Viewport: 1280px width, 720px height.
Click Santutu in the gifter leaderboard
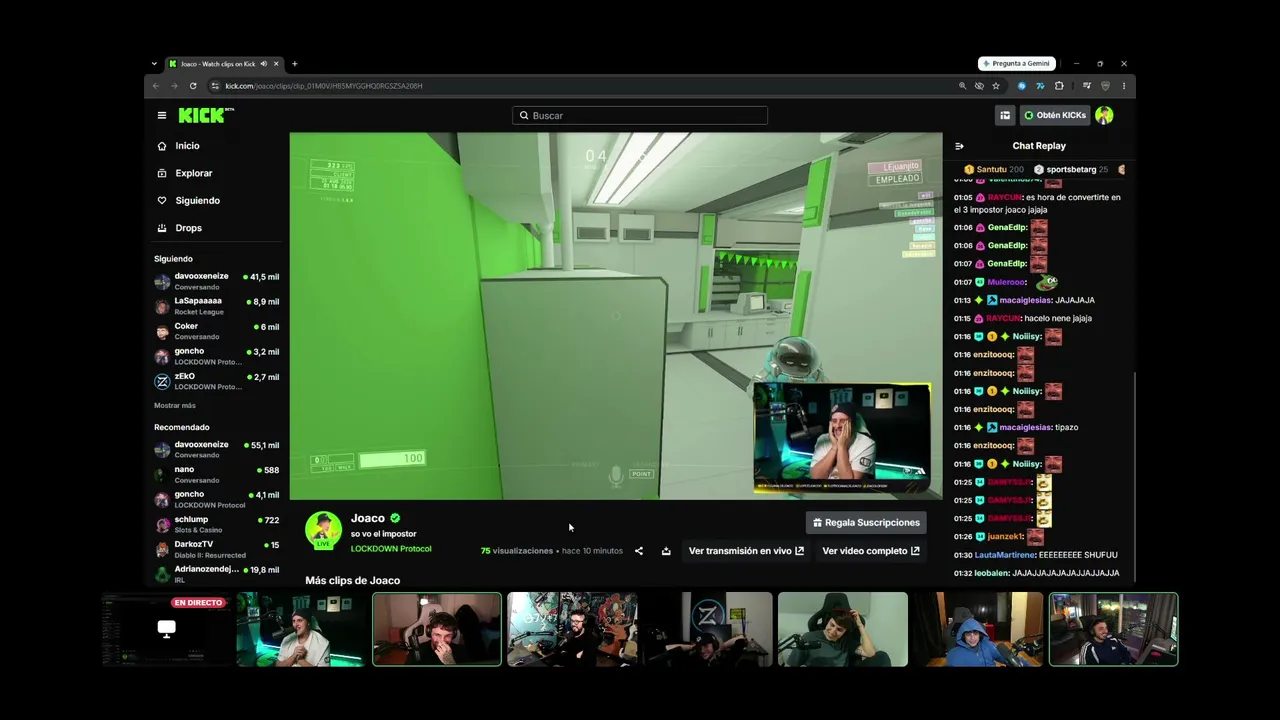[x=993, y=170]
